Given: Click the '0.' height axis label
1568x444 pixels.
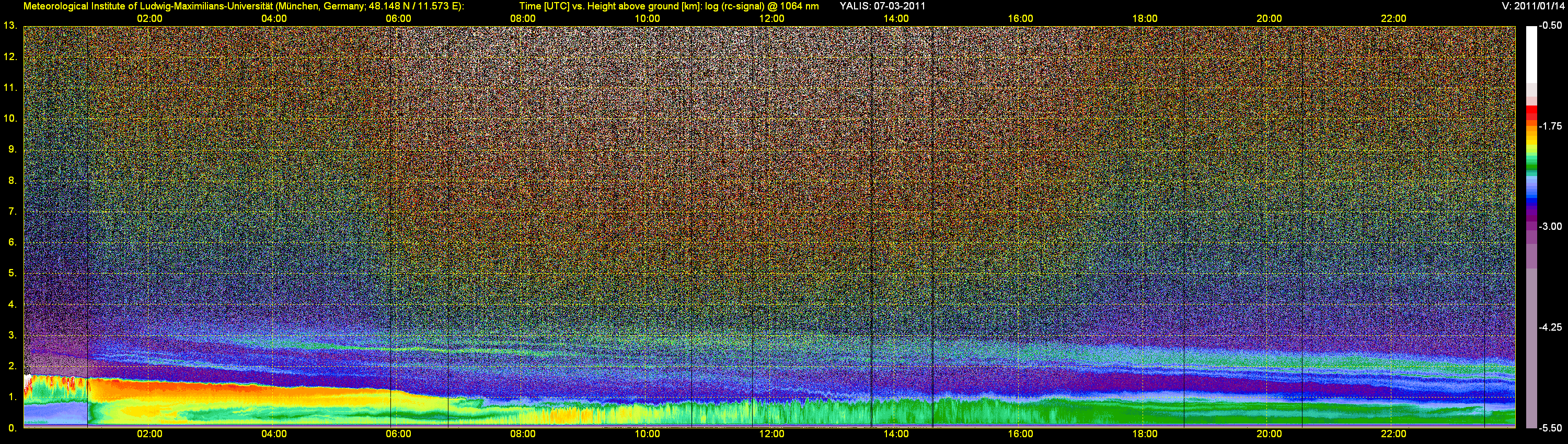Looking at the screenshot, I should pyautogui.click(x=12, y=428).
